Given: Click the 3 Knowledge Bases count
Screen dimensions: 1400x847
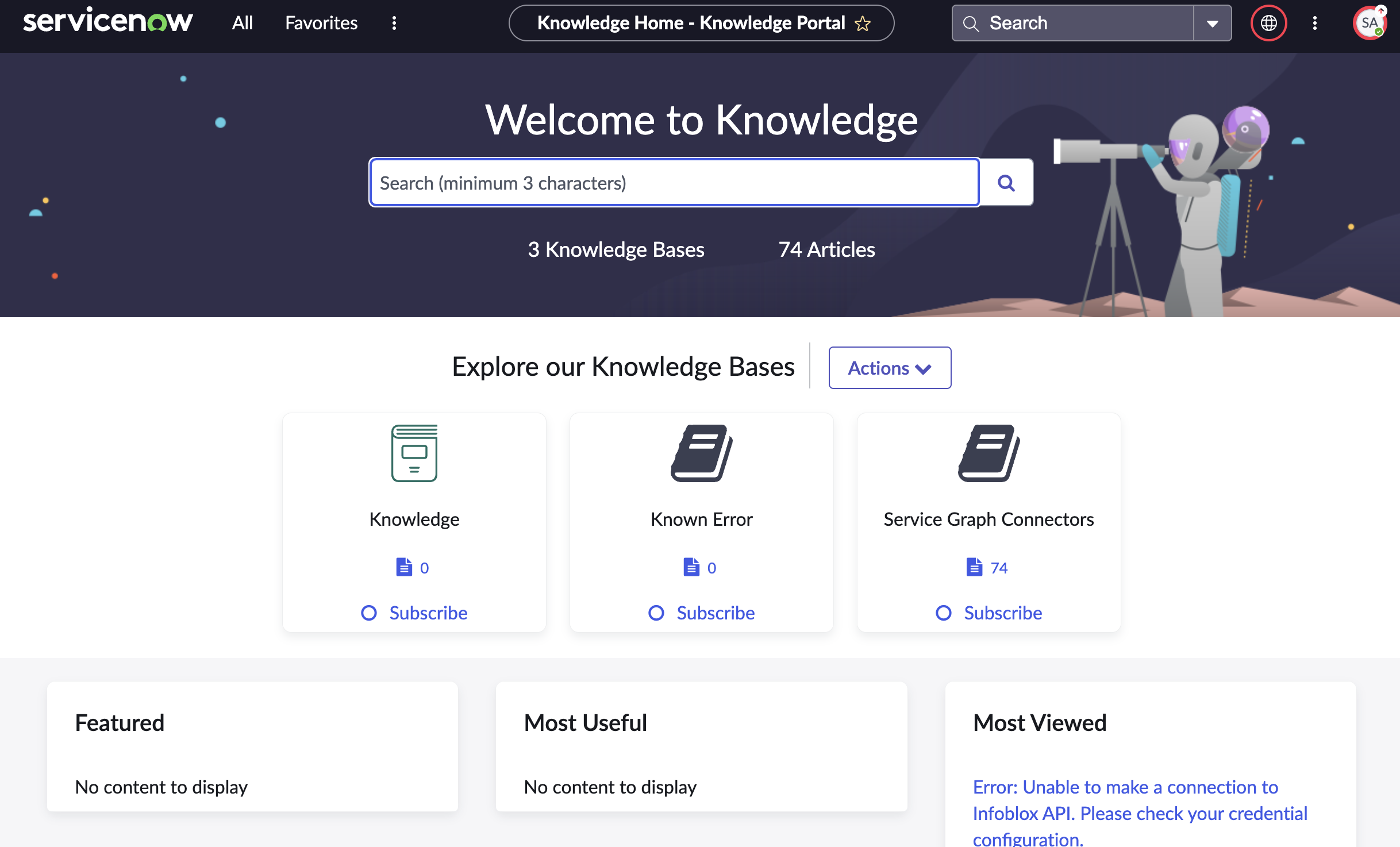Looking at the screenshot, I should [x=616, y=249].
